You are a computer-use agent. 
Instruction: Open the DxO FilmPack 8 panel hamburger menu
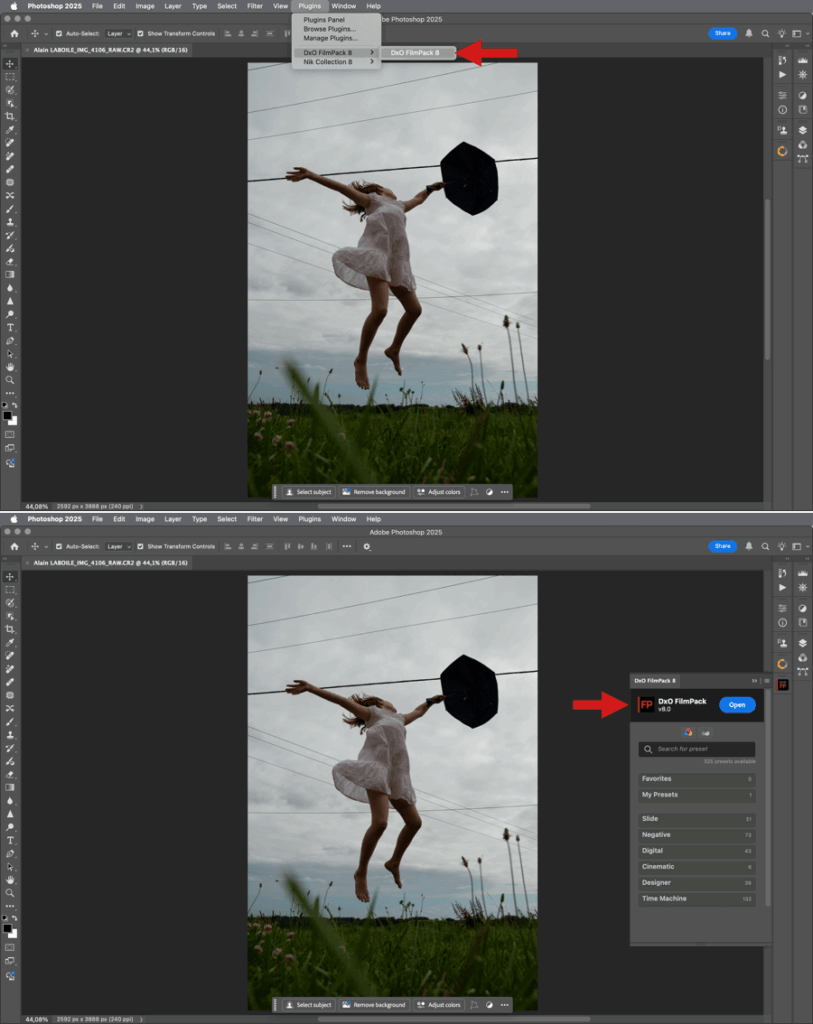[767, 680]
